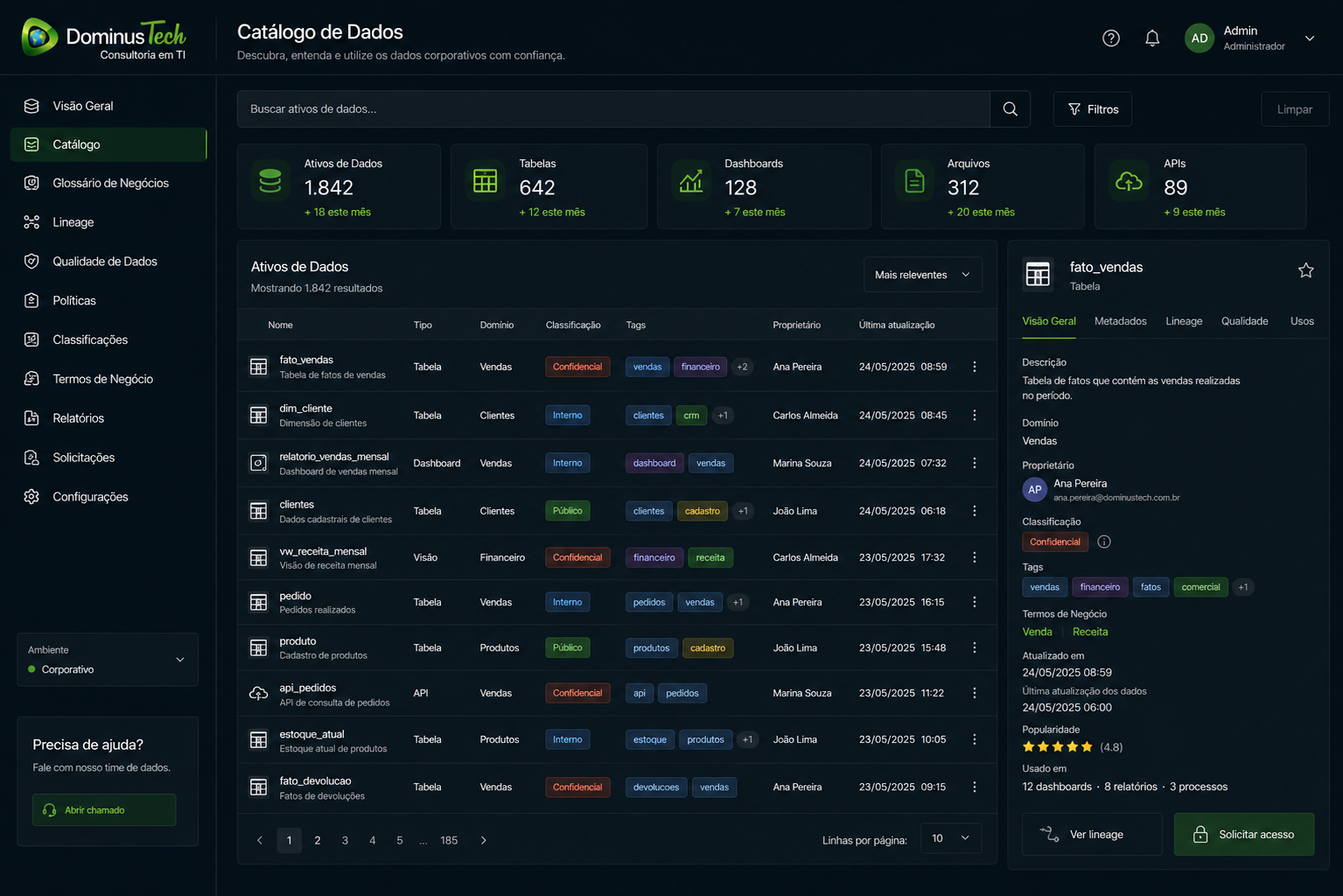Click the Arquivos document icon
1343x896 pixels.
914,181
